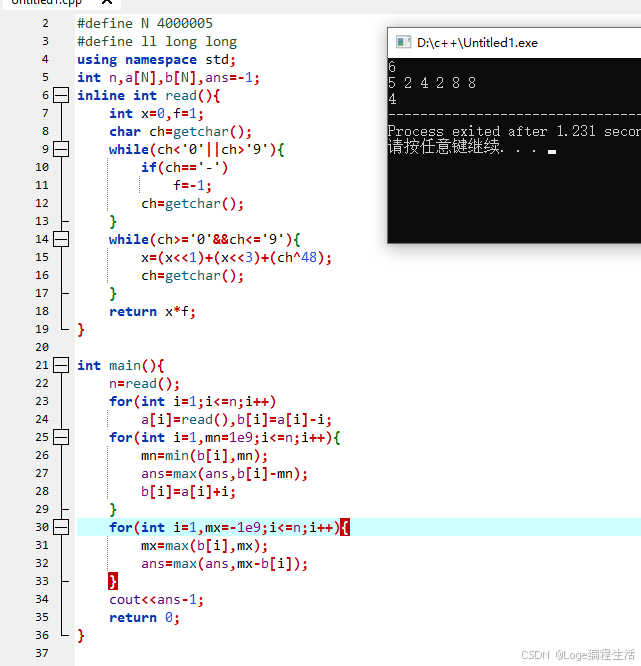Image resolution: width=641 pixels, height=666 pixels.
Task: Click the "if(ch=='-')" line
Action: coord(184,167)
